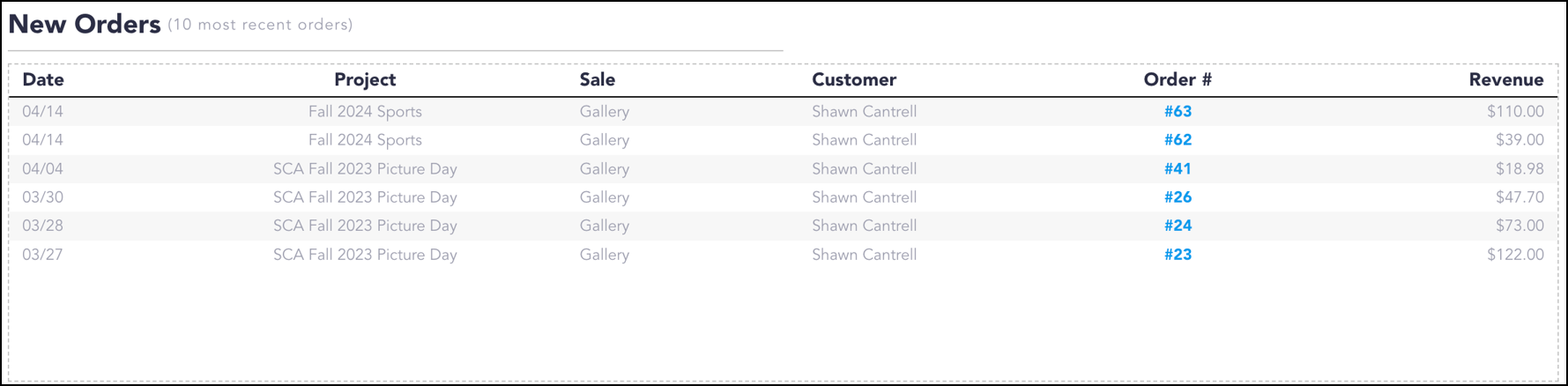Select the 03/30 date cell
This screenshot has height=386, width=1568.
pos(42,197)
